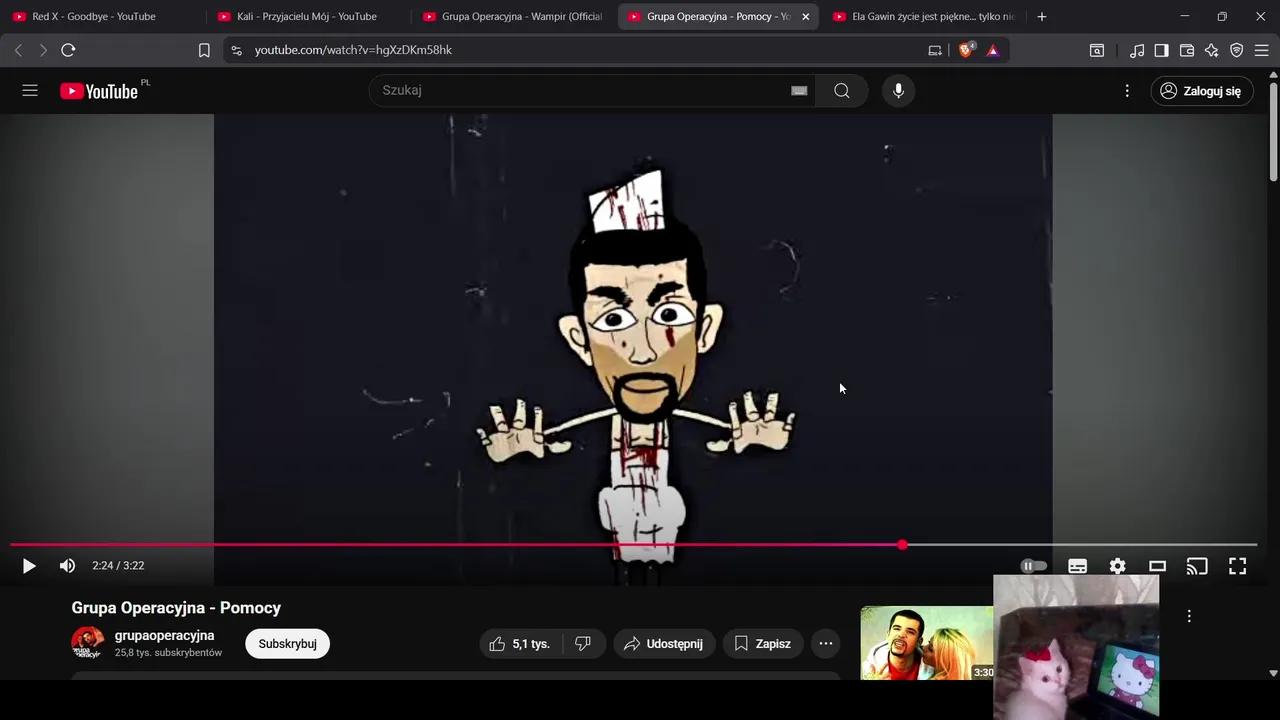Toggle the autoplay switch in the player
Screen dimensions: 1280x720
[x=1034, y=566]
